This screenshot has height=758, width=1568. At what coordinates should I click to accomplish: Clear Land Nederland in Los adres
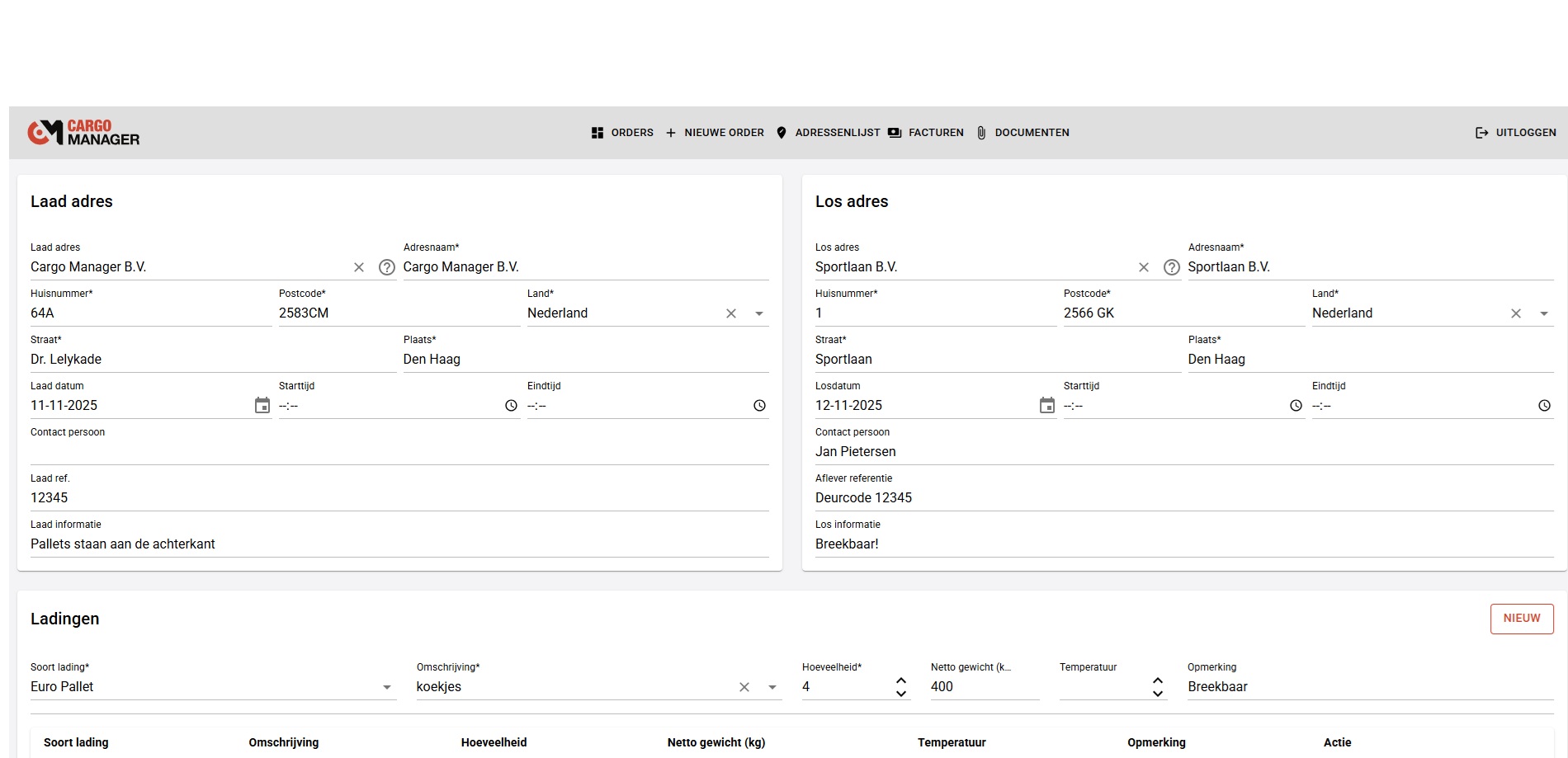[x=1516, y=313]
